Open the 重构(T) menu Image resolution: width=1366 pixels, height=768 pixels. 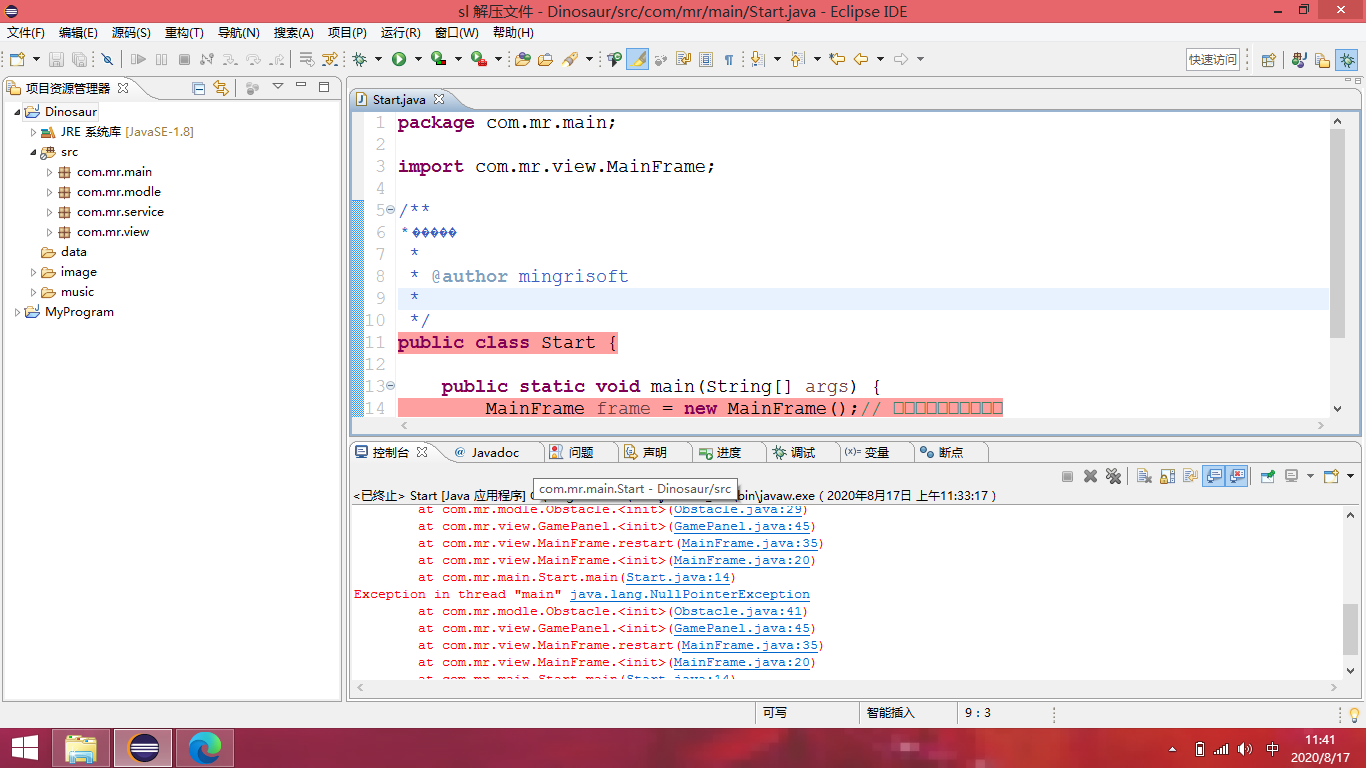click(x=184, y=32)
